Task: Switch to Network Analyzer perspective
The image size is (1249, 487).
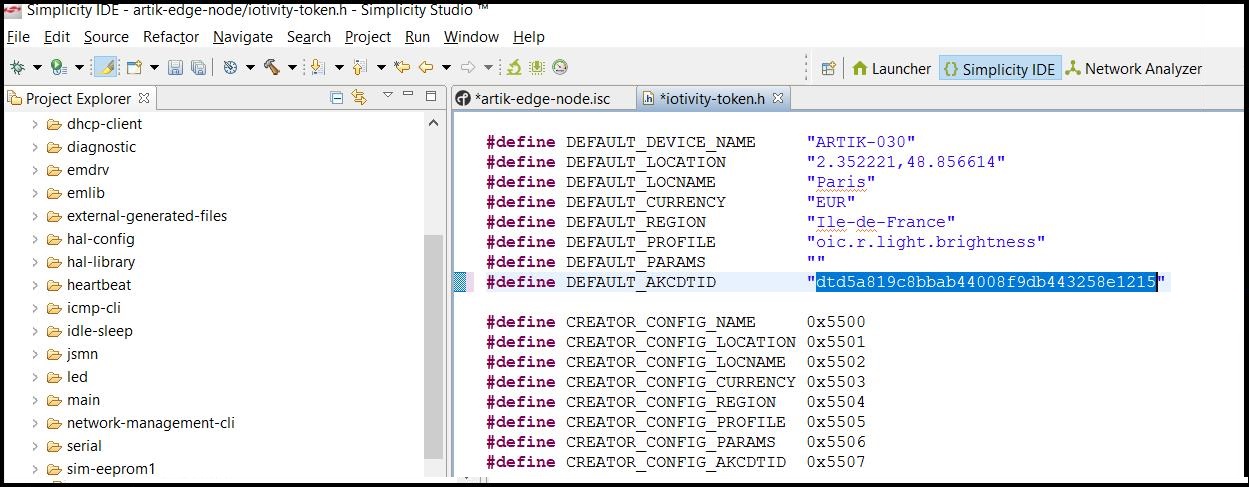Action: pos(1133,68)
